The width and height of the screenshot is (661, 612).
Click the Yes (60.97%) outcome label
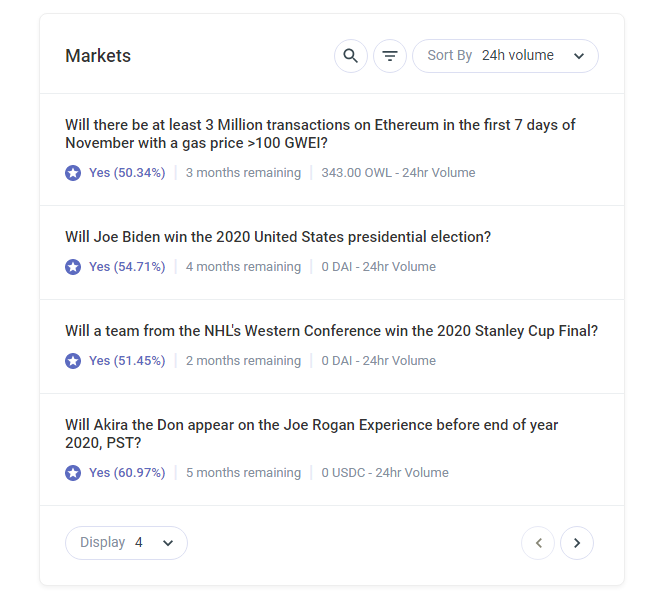point(127,473)
